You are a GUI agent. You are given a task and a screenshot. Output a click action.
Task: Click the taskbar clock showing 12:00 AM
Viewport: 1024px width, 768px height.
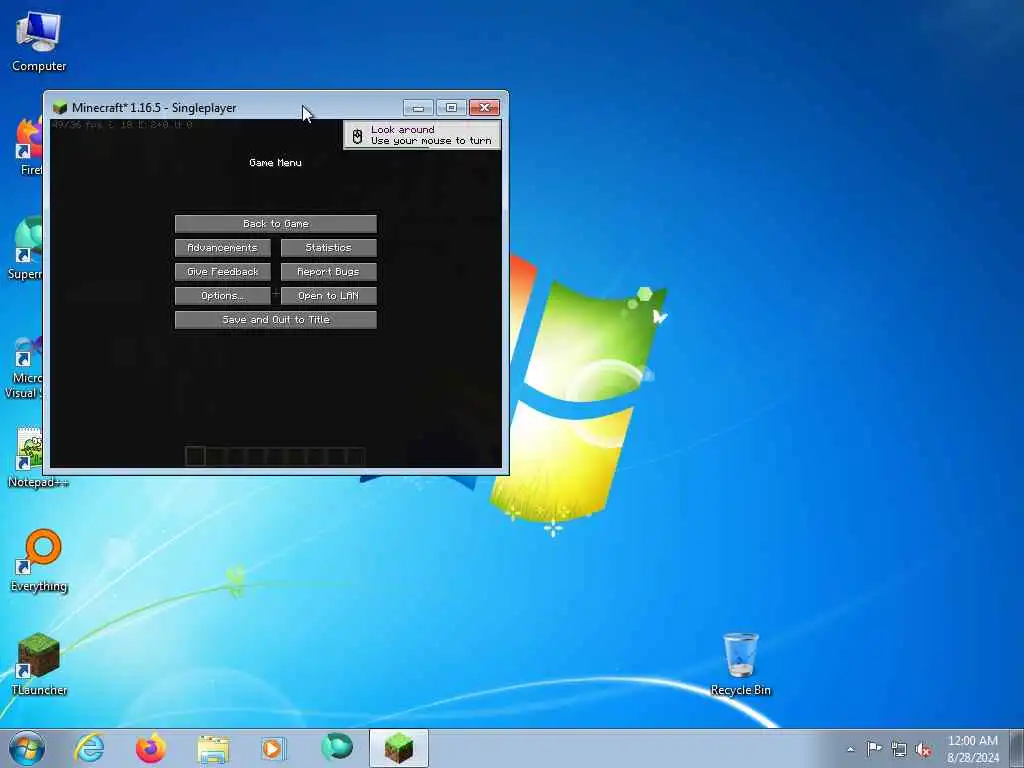pos(973,749)
